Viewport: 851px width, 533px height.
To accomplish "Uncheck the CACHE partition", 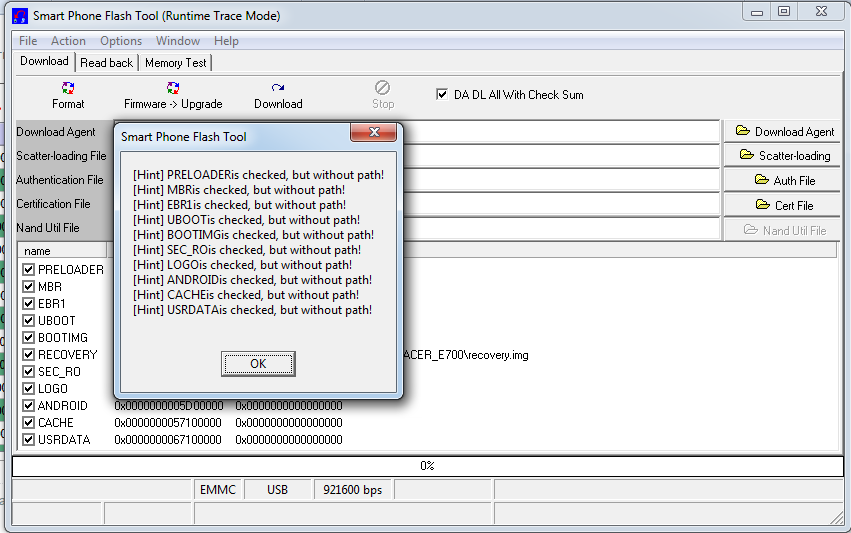I will [x=29, y=422].
